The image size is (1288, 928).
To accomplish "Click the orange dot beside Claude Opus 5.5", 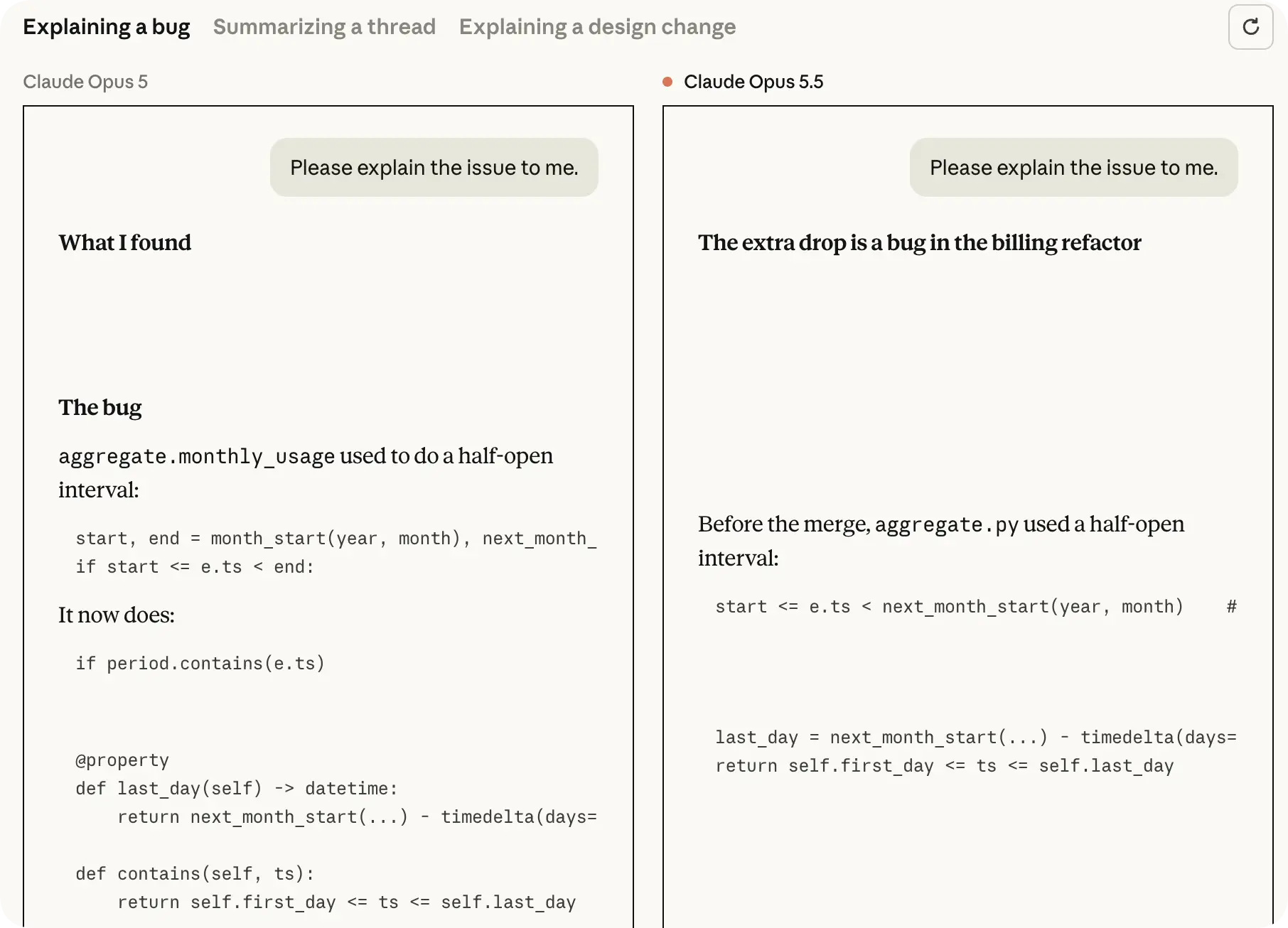I will click(x=667, y=82).
